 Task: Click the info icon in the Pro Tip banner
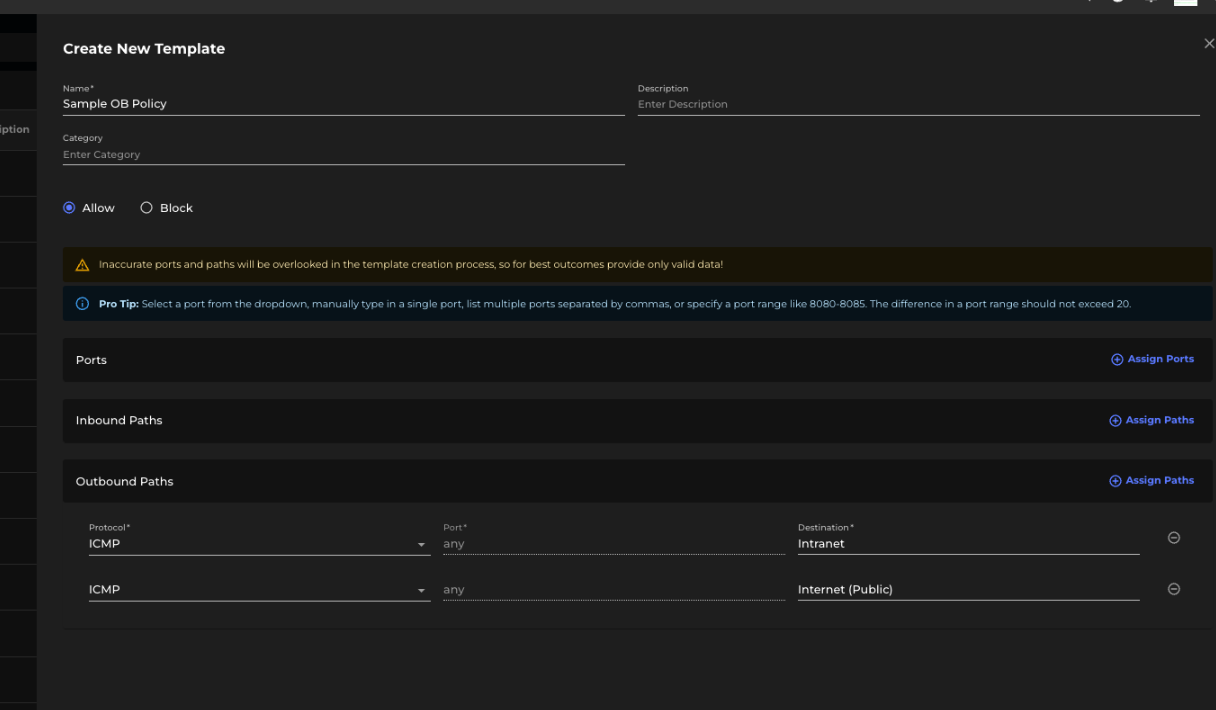[82, 303]
